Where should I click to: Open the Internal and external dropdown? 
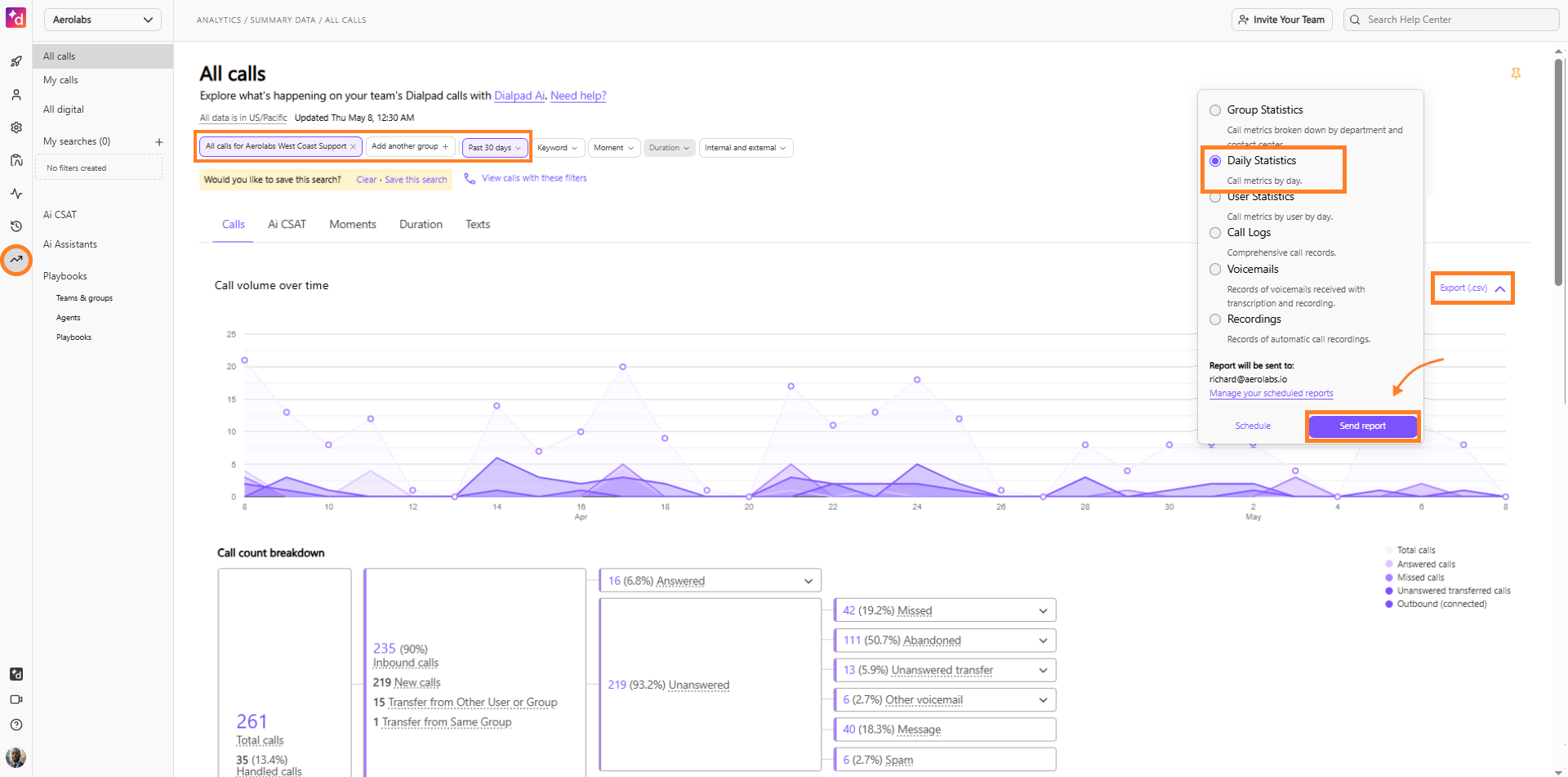[x=746, y=148]
